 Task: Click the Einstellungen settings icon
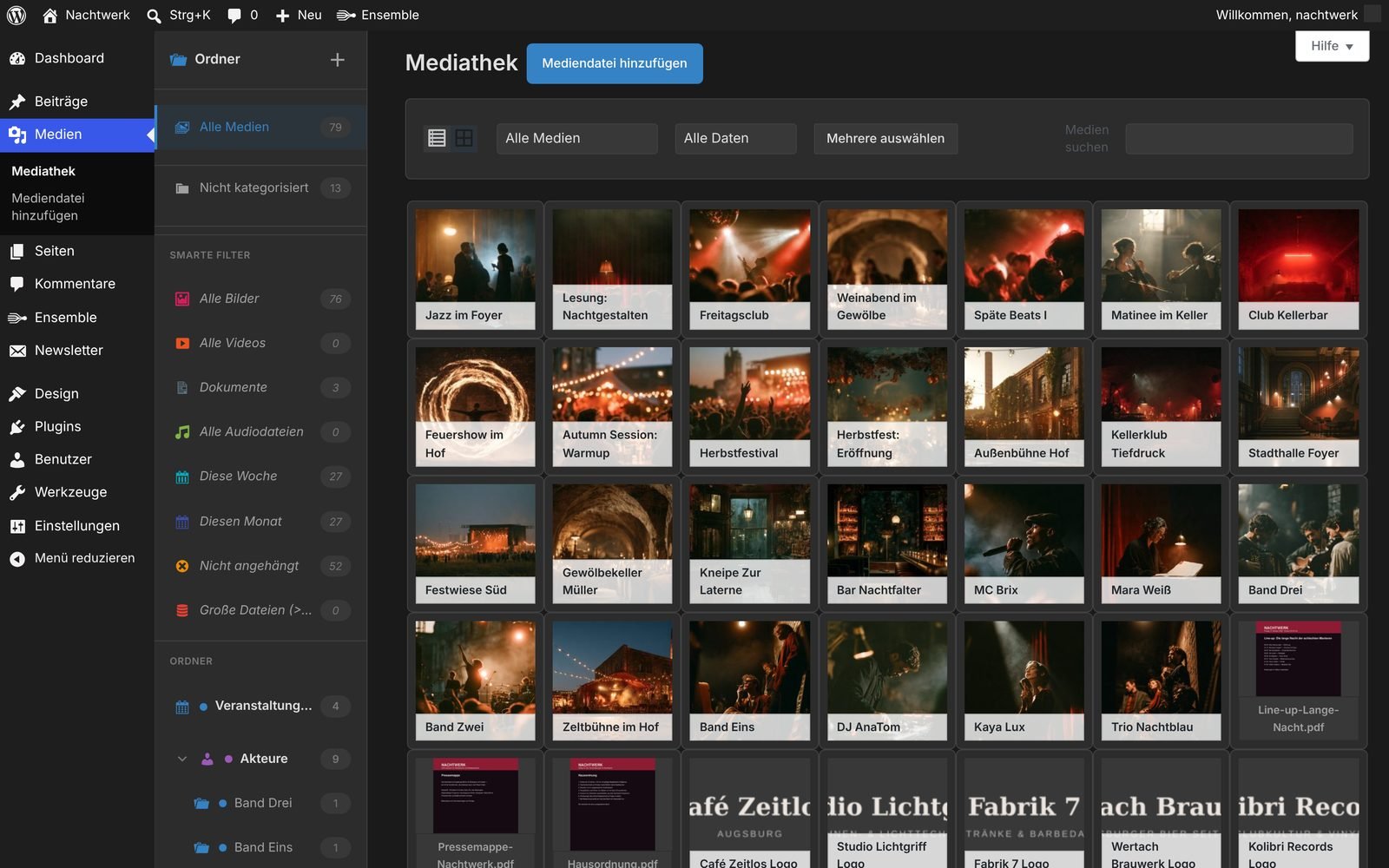pyautogui.click(x=17, y=526)
